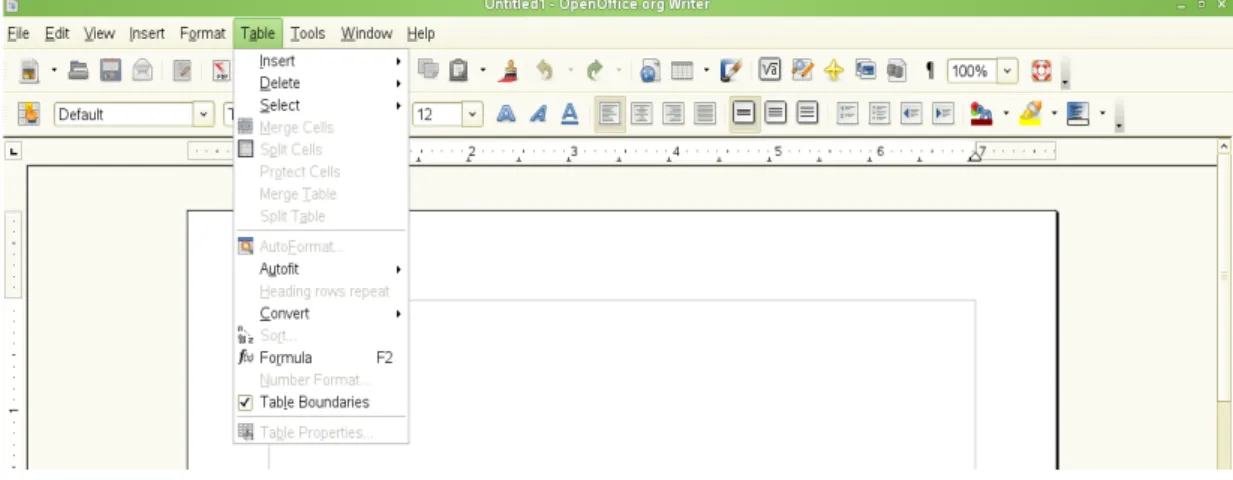Open the Gallery icon
The width and height of the screenshot is (1233, 480).
coord(865,71)
